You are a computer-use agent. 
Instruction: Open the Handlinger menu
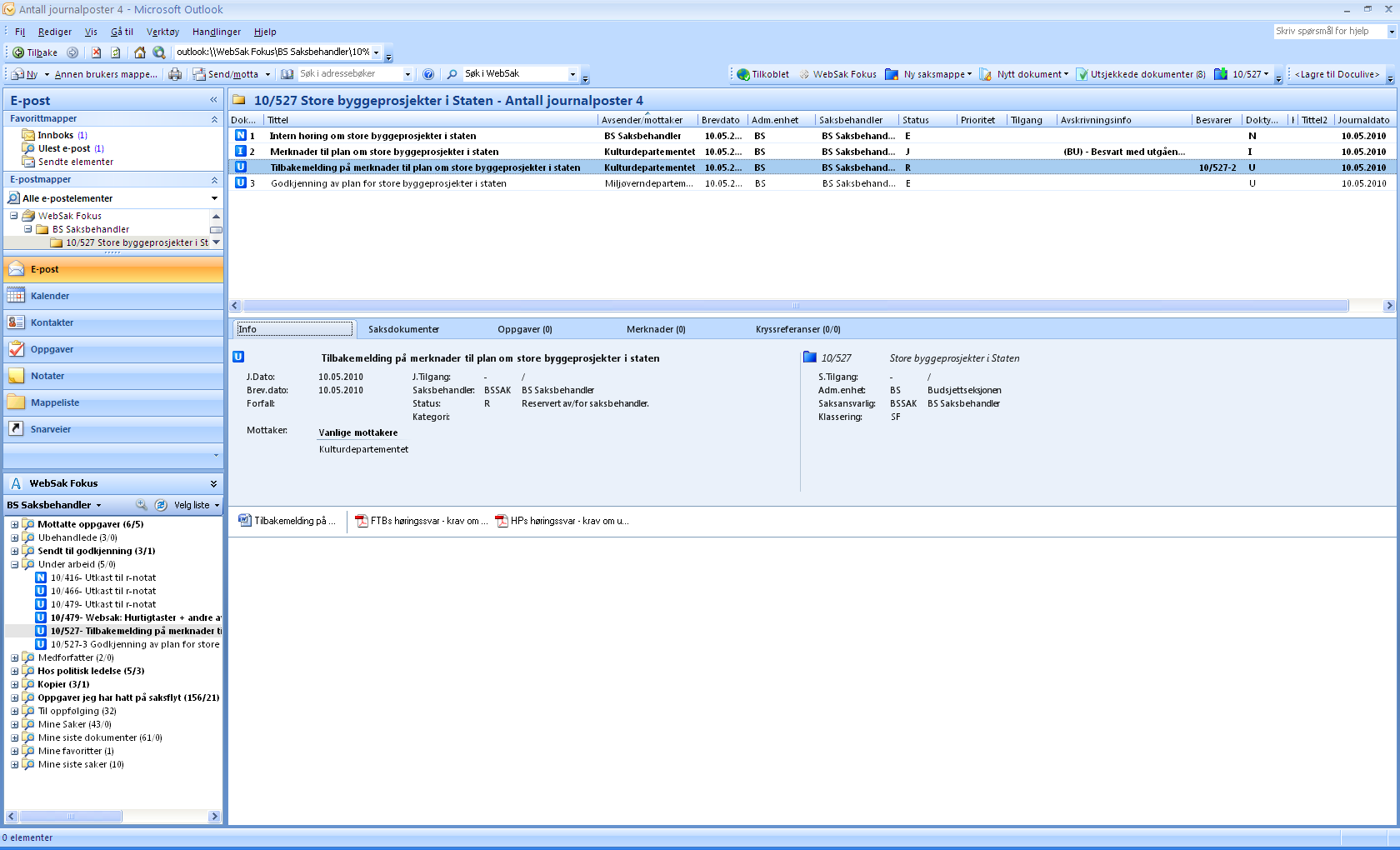click(x=217, y=32)
